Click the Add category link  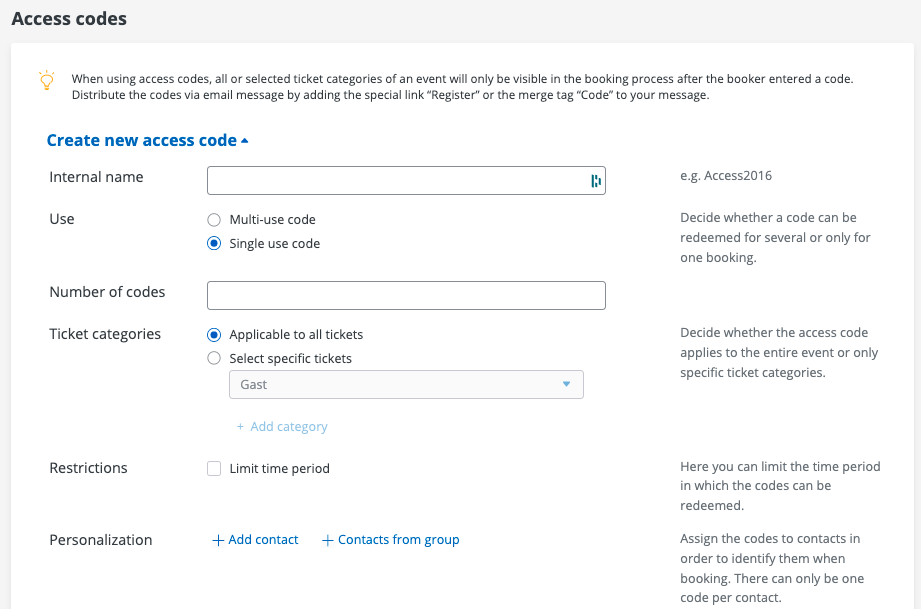(289, 427)
